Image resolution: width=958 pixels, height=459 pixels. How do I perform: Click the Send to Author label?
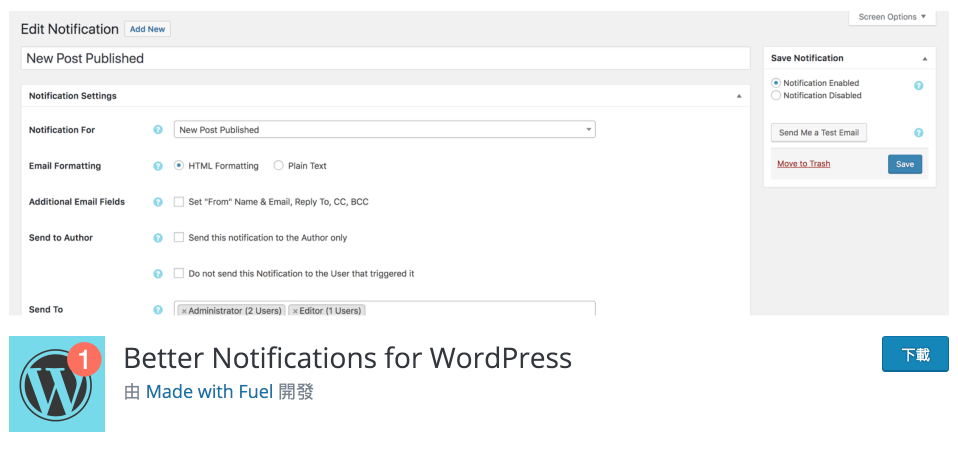pos(61,238)
